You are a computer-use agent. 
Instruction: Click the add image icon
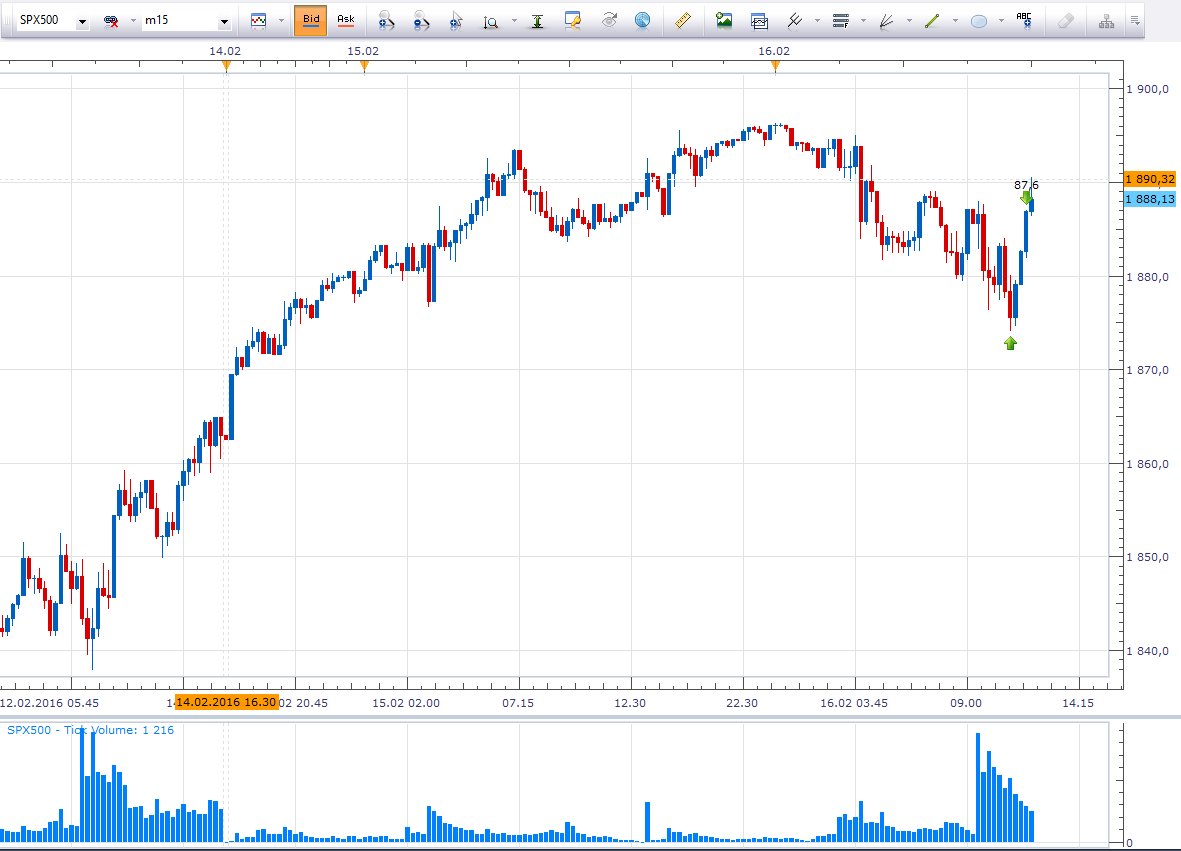[724, 21]
